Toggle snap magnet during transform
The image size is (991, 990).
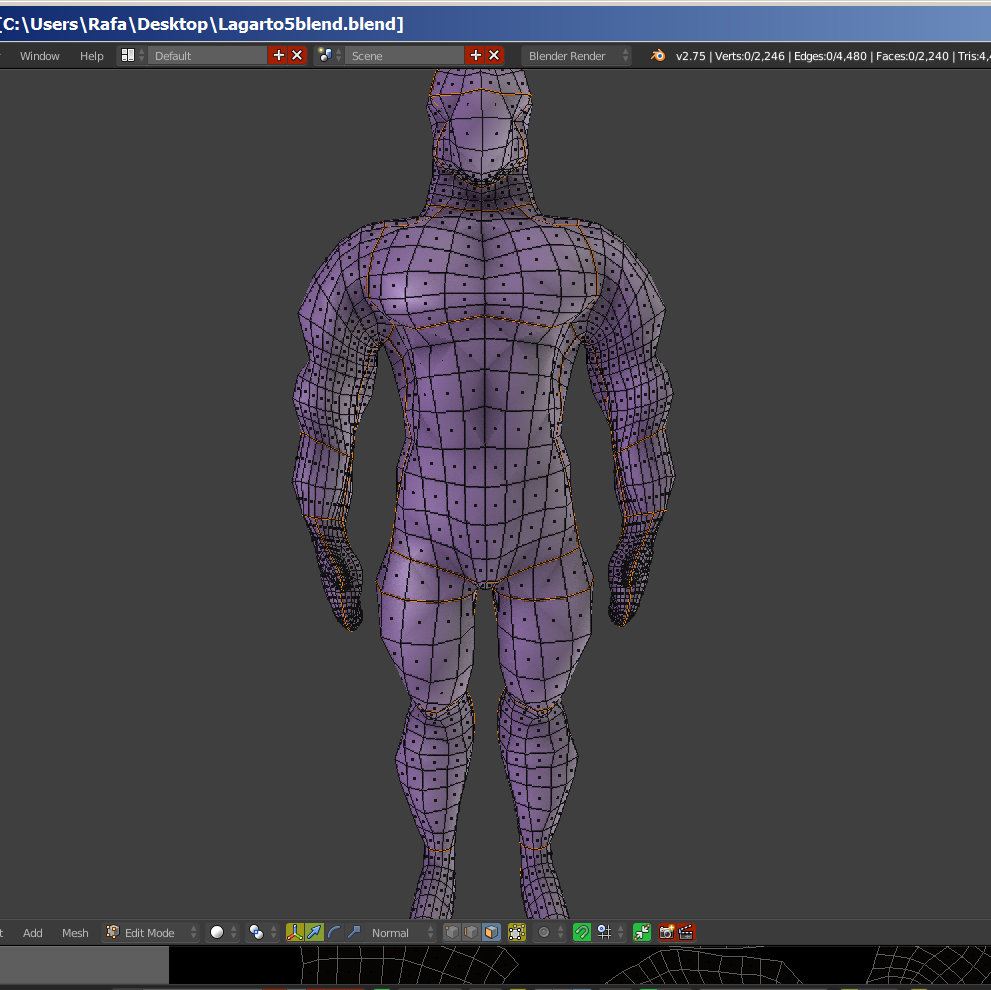(x=581, y=932)
